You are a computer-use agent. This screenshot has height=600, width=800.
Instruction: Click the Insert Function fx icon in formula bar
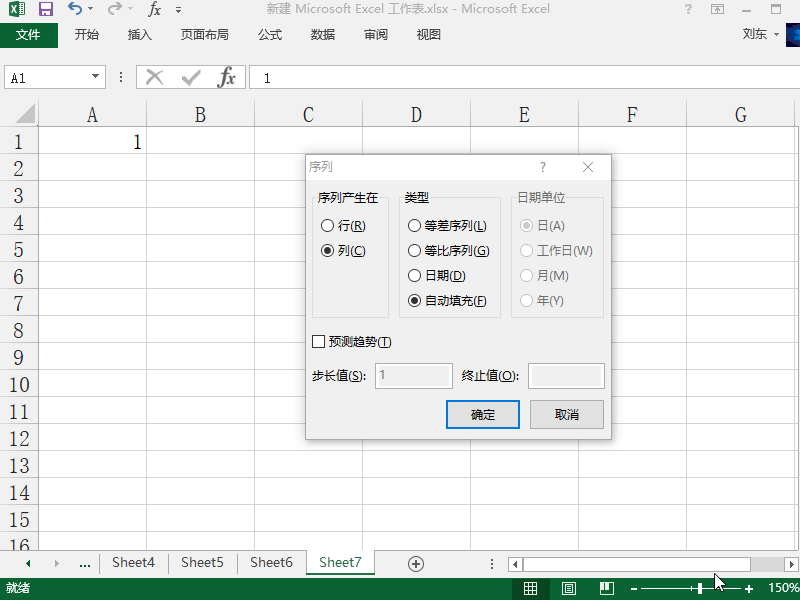pyautogui.click(x=227, y=77)
